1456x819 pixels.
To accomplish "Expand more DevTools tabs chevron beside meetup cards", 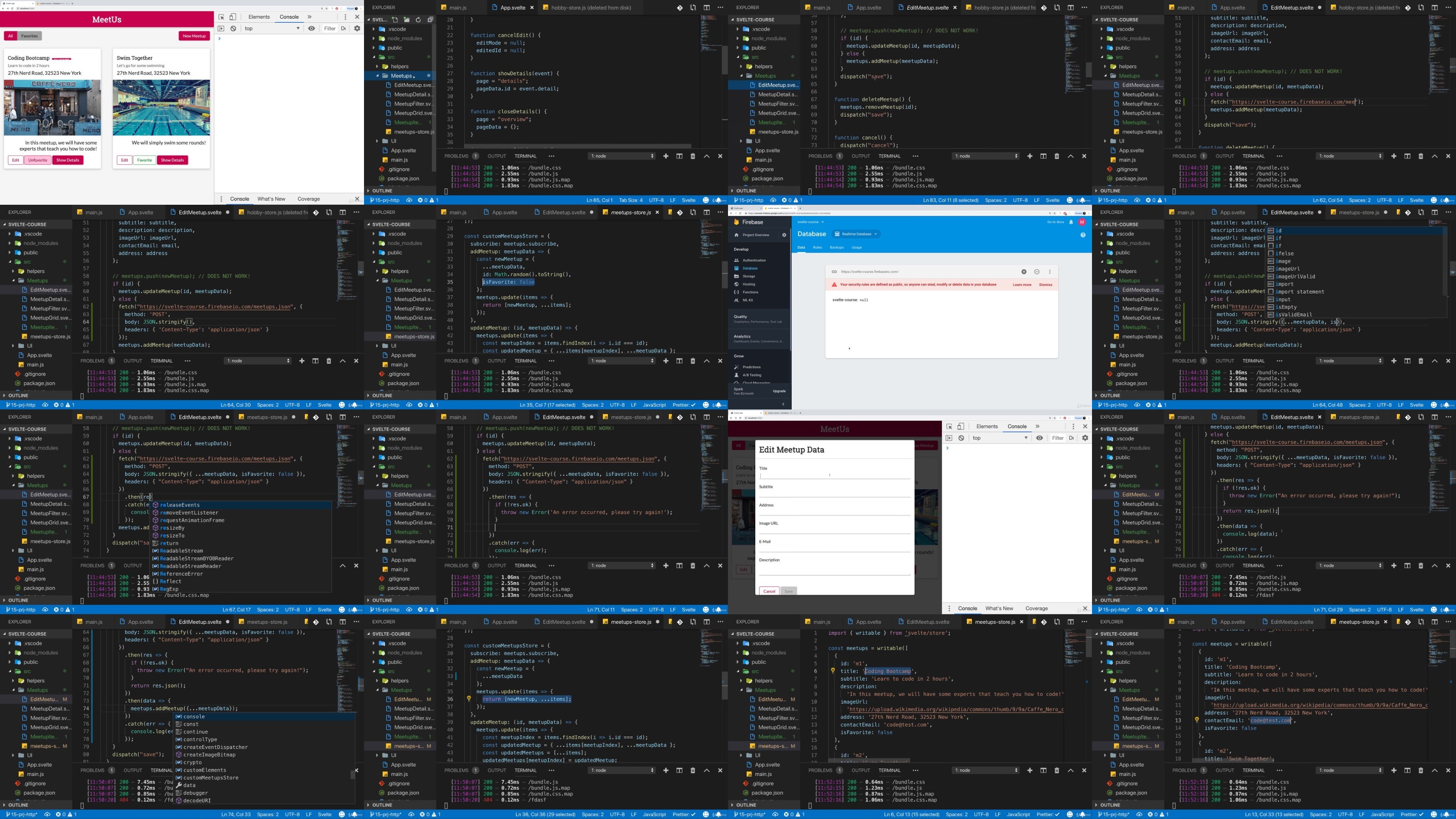I will pyautogui.click(x=309, y=17).
